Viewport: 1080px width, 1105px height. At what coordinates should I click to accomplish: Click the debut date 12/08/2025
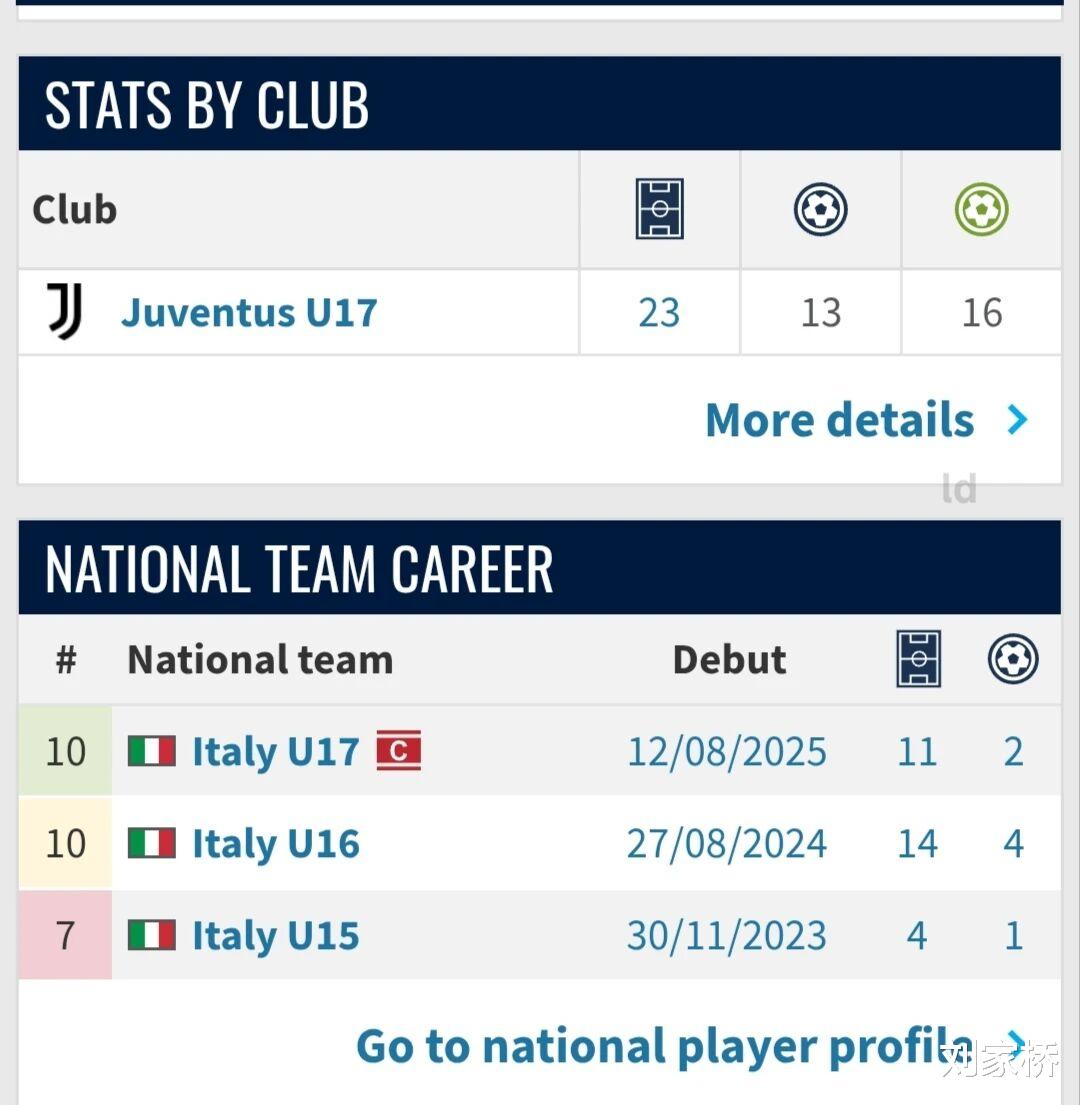pyautogui.click(x=727, y=752)
